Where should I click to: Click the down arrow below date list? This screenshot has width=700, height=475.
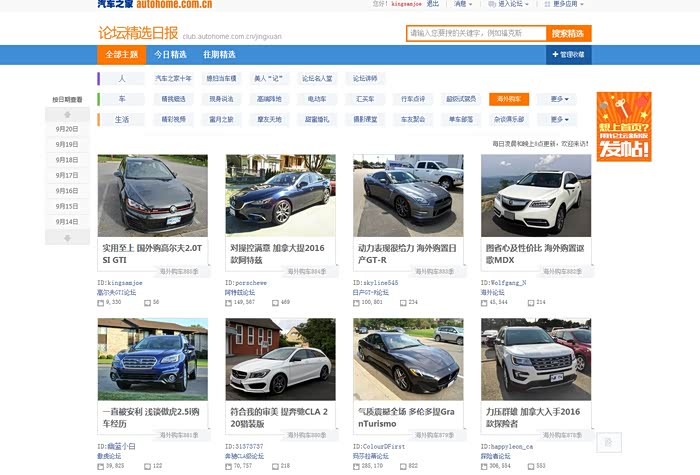click(67, 237)
